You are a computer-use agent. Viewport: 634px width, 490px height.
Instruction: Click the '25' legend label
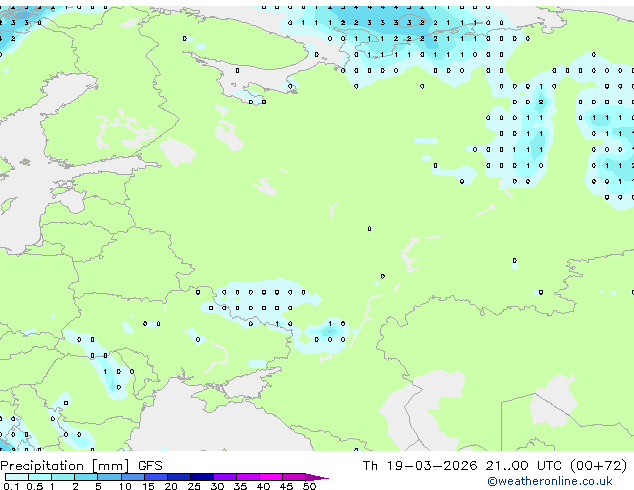pyautogui.click(x=194, y=486)
